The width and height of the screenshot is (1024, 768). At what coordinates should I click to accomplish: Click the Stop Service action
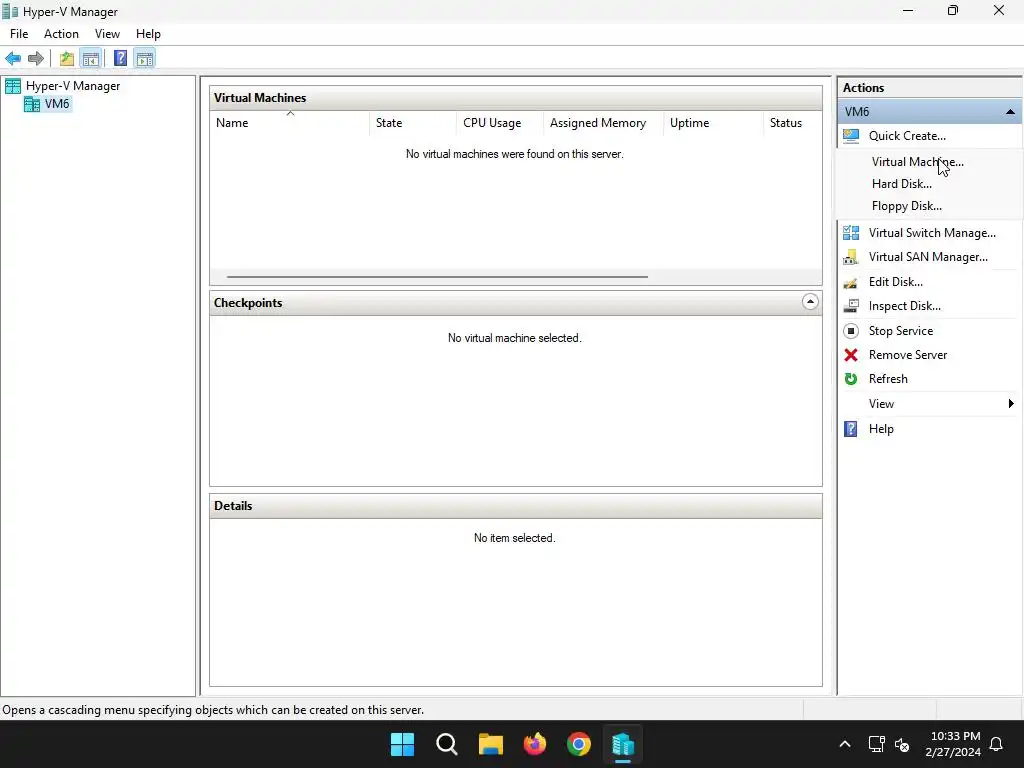point(901,331)
